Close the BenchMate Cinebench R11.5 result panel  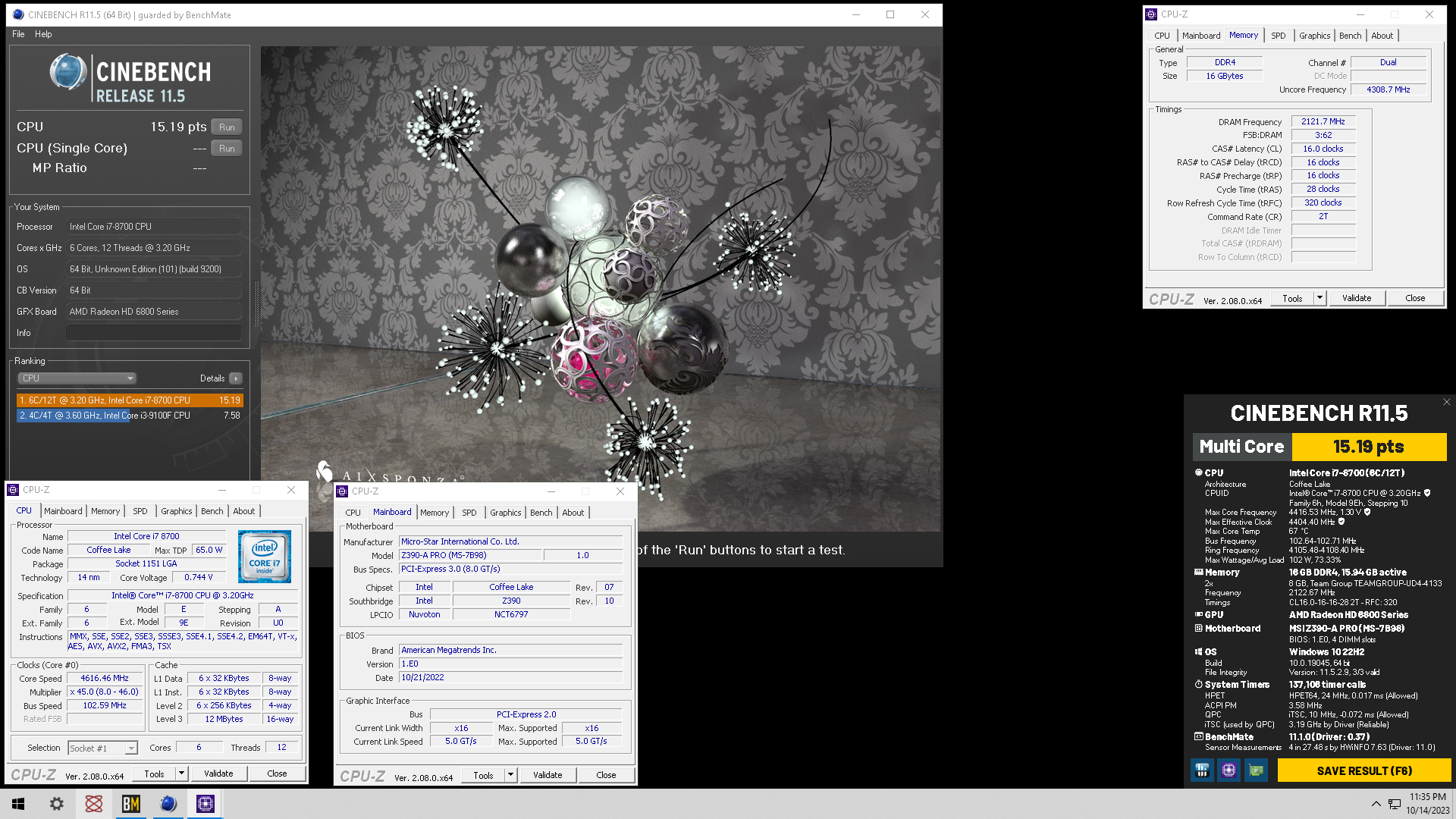click(1446, 403)
